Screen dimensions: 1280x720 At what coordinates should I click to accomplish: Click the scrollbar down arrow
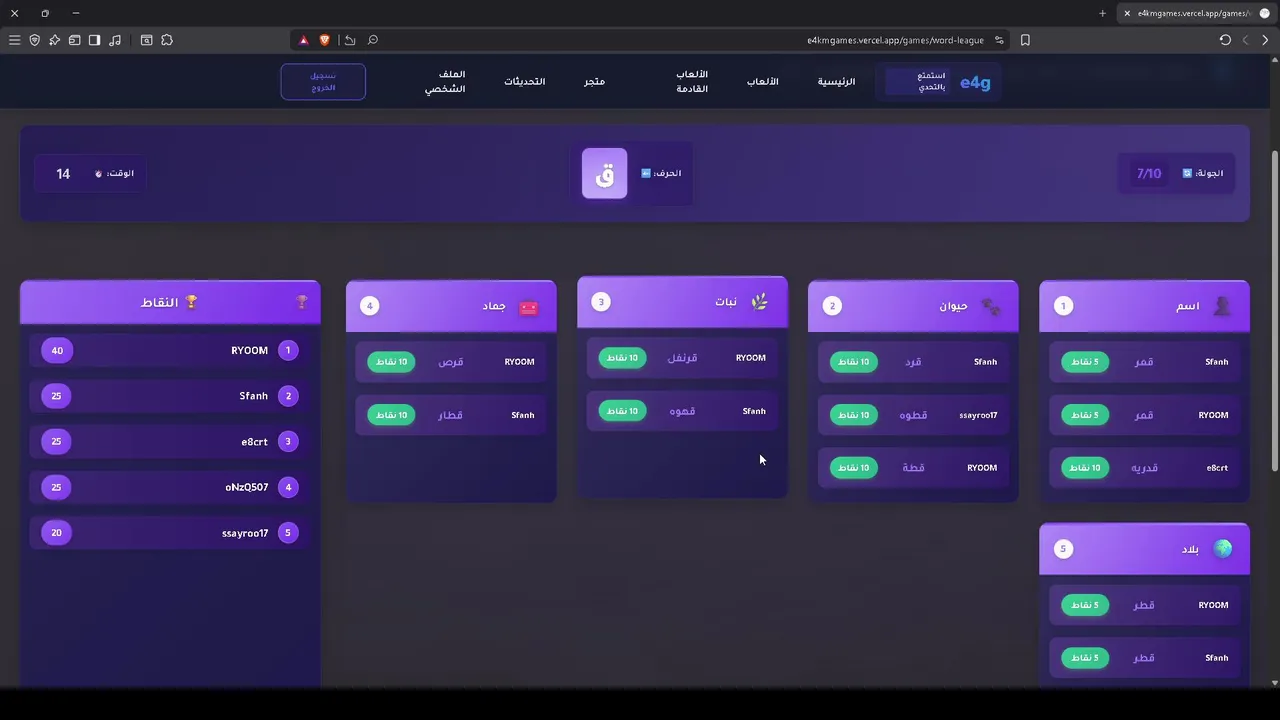pos(1274,683)
